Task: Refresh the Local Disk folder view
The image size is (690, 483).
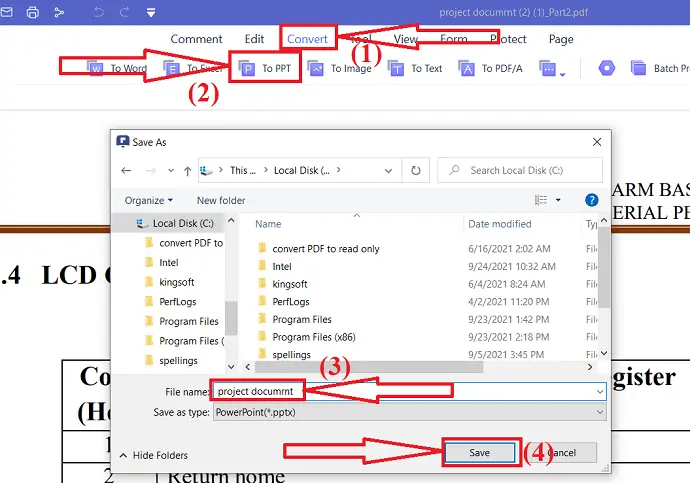Action: click(x=415, y=170)
